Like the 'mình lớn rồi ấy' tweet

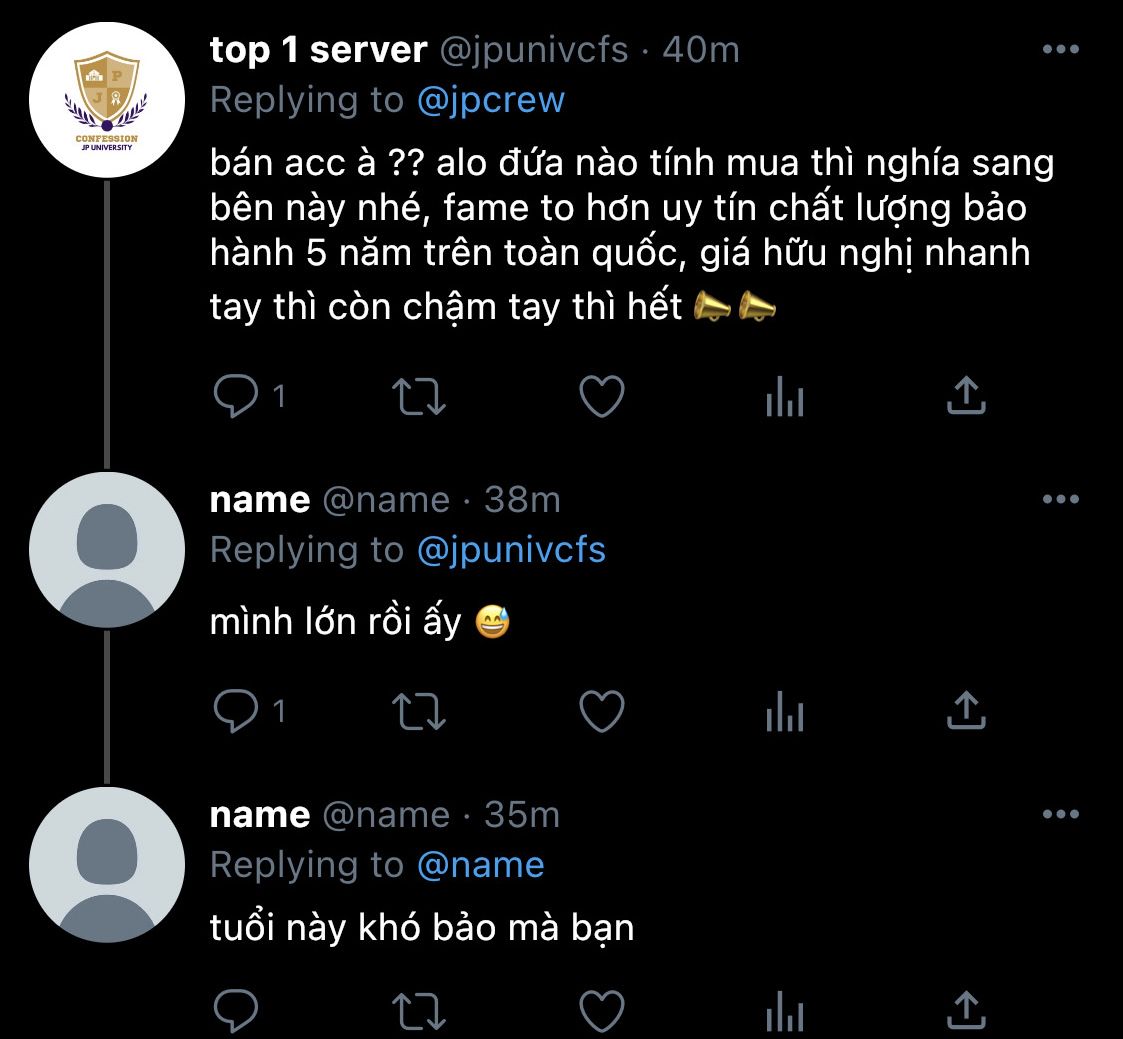coord(602,711)
